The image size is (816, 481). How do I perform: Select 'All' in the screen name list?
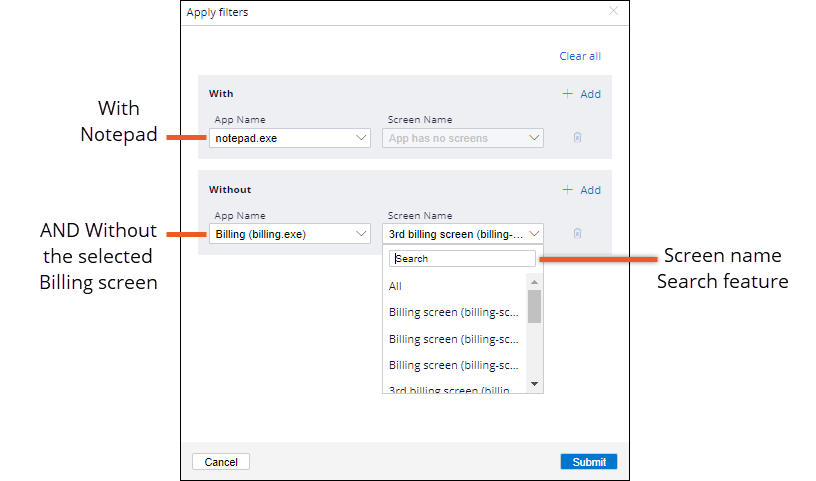pos(395,287)
